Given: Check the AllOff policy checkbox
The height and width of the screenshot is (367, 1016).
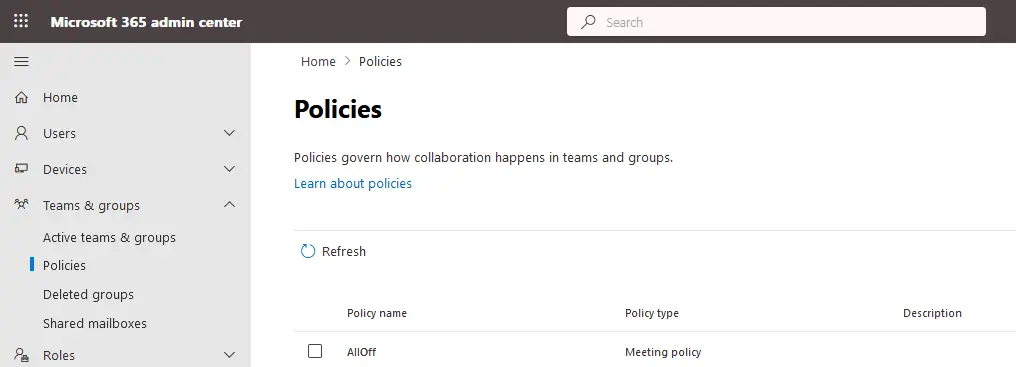Looking at the screenshot, I should (x=315, y=351).
